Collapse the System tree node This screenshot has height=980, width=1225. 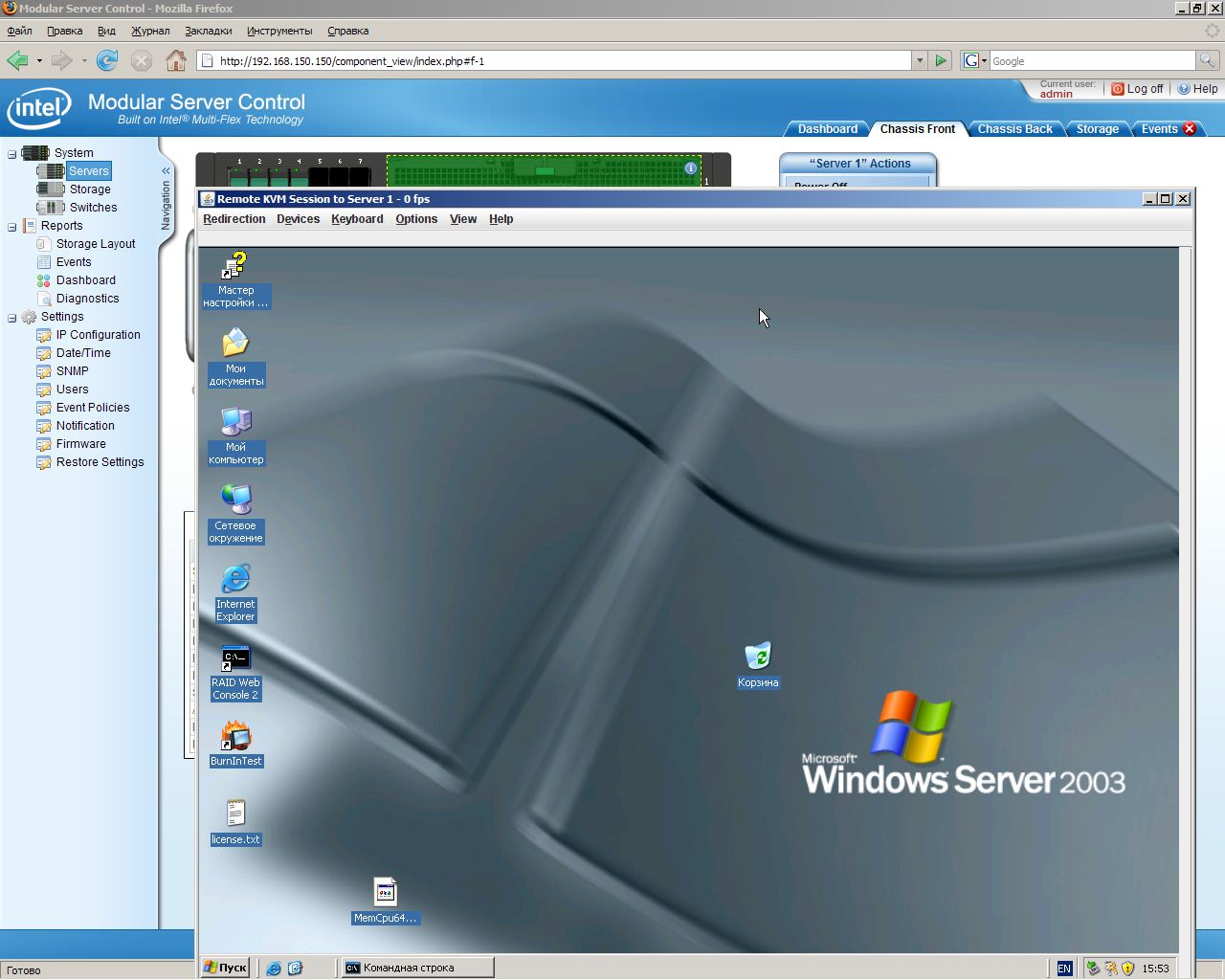[x=12, y=153]
